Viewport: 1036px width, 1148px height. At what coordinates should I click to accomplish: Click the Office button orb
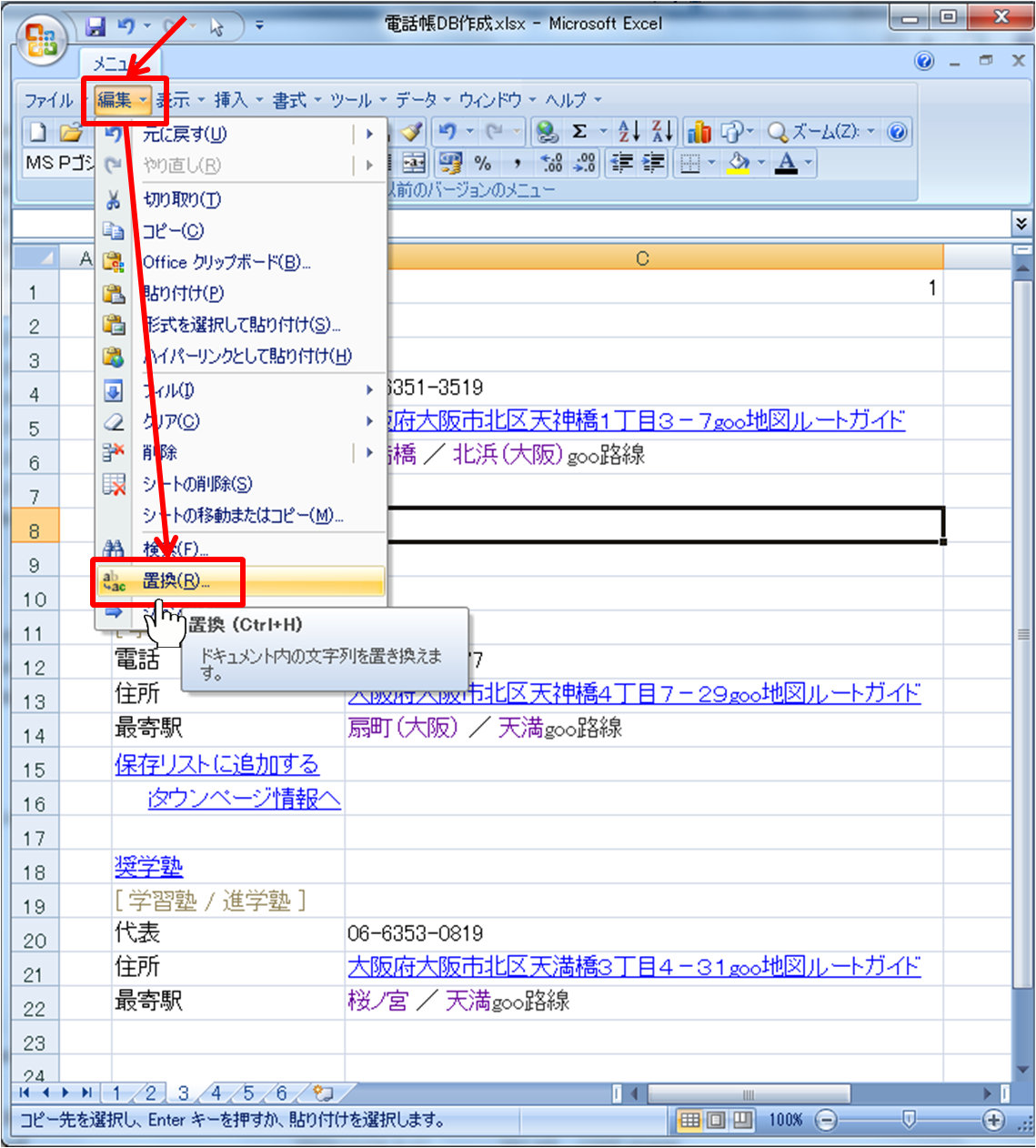tap(40, 40)
